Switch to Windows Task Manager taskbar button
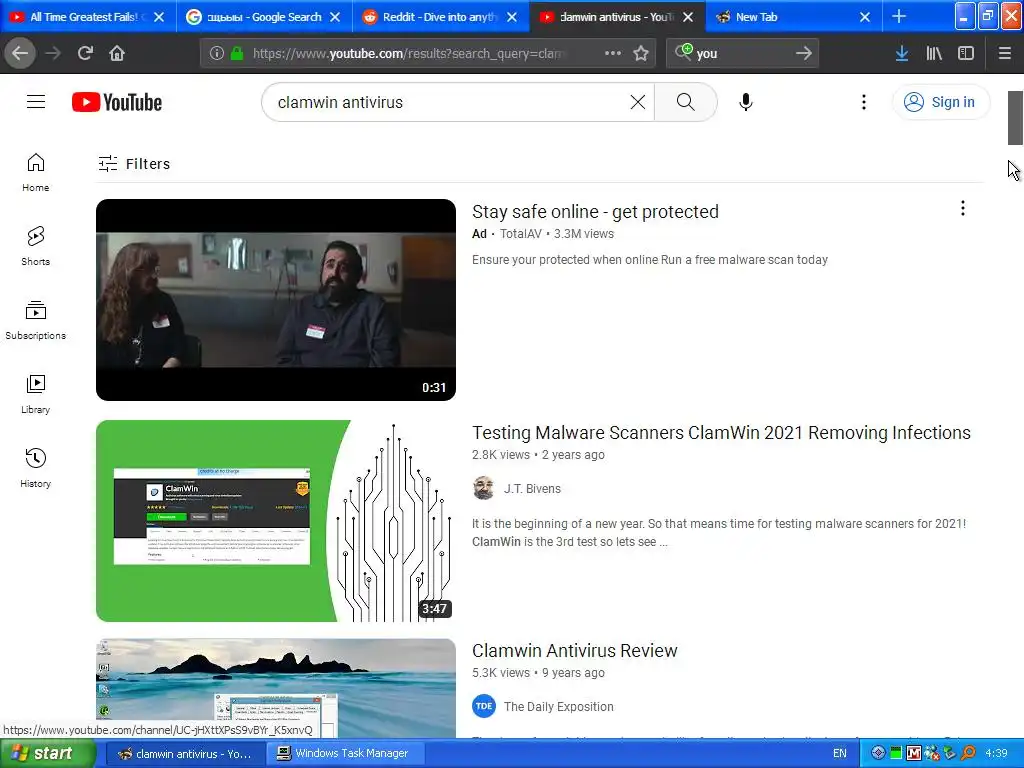Screen dimensions: 1024x768 click(345, 753)
